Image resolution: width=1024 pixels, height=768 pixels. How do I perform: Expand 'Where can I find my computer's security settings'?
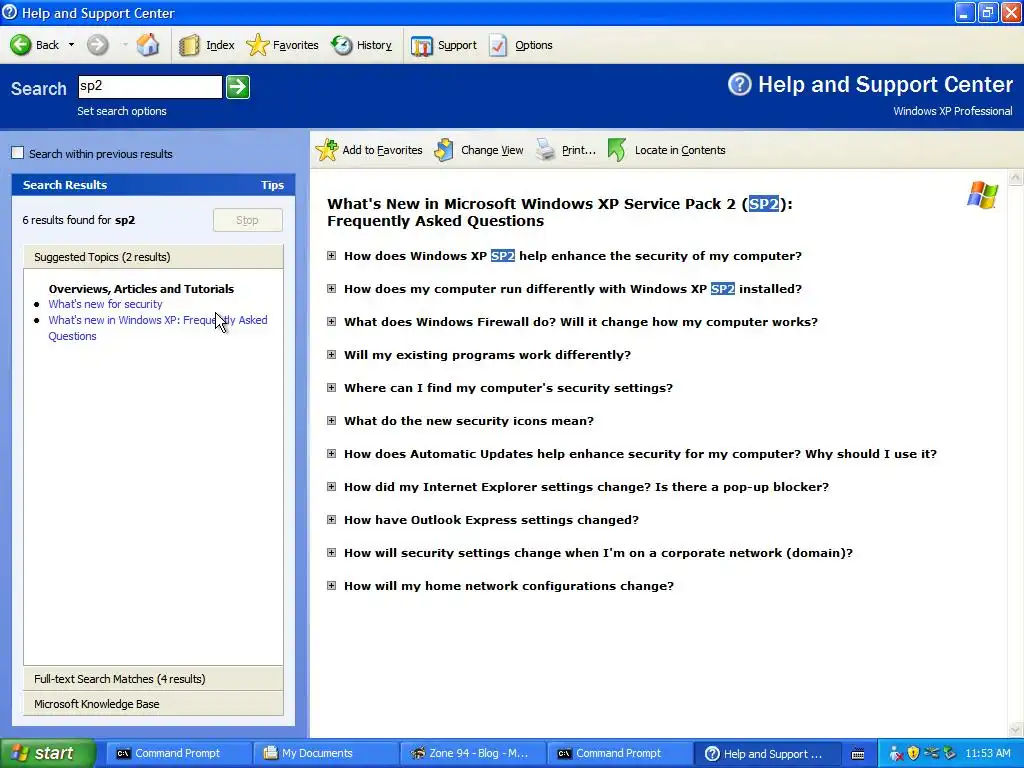(331, 387)
